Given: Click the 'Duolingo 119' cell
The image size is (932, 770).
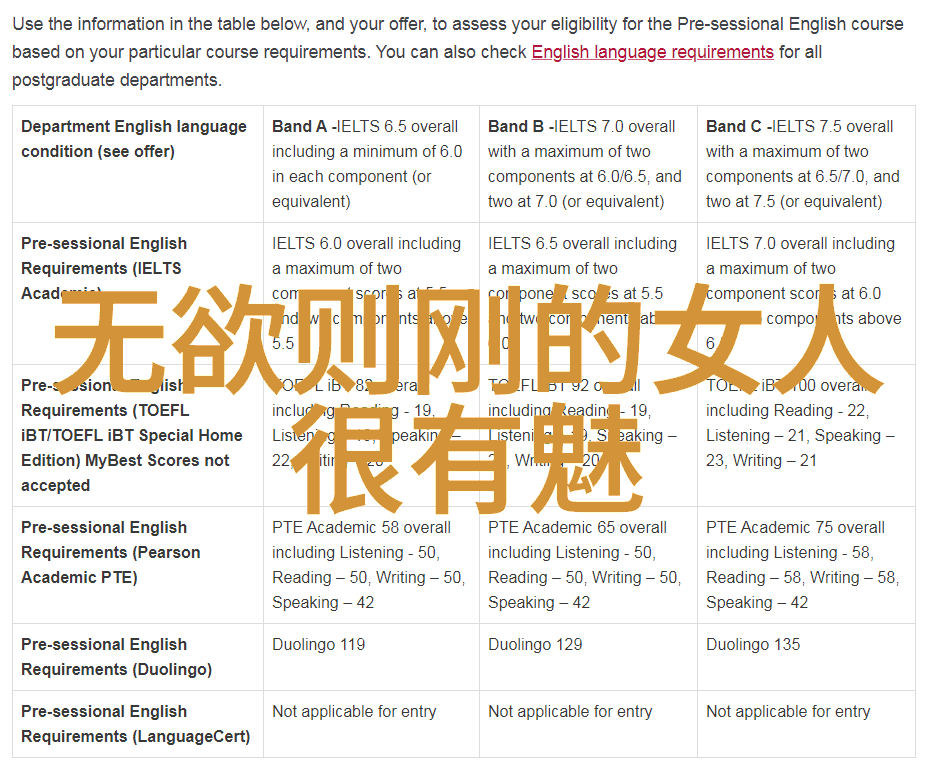Looking at the screenshot, I should pyautogui.click(x=371, y=657).
